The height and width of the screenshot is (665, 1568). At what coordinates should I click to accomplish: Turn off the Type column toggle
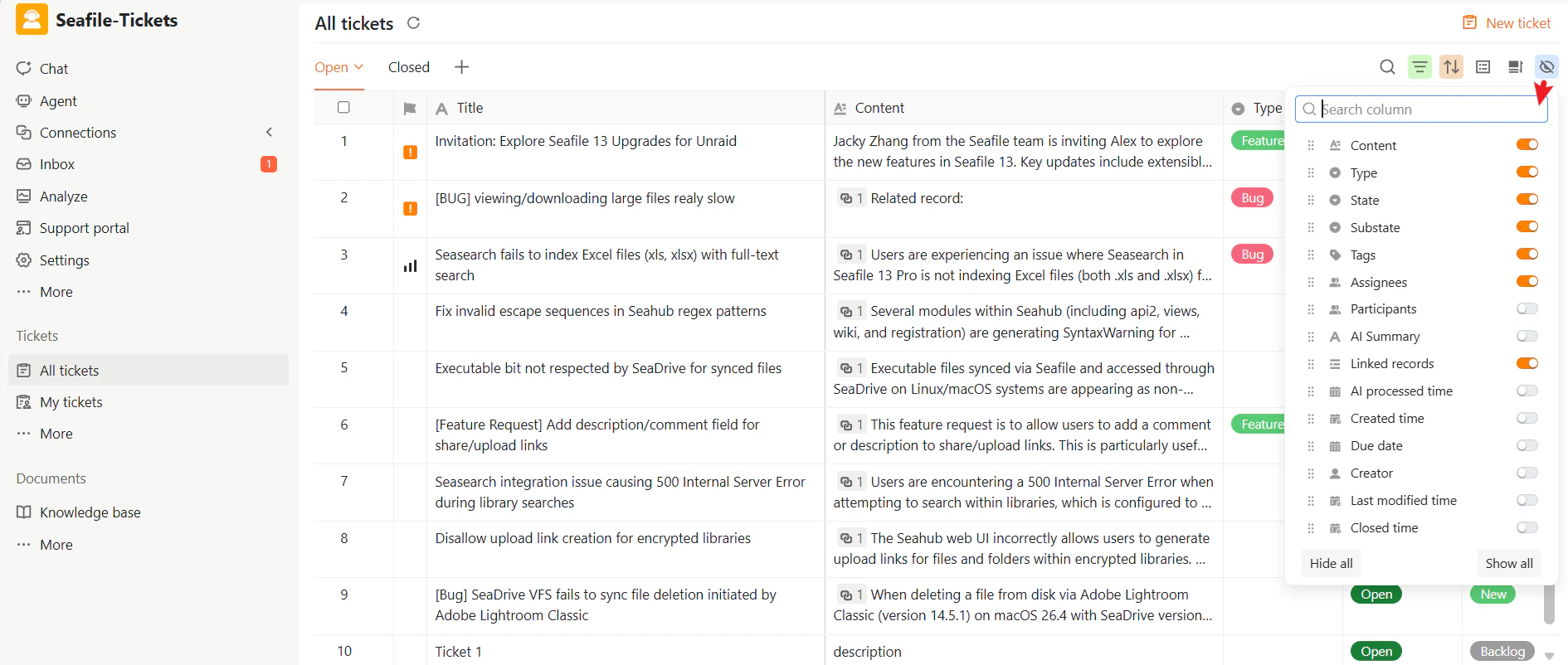point(1527,172)
